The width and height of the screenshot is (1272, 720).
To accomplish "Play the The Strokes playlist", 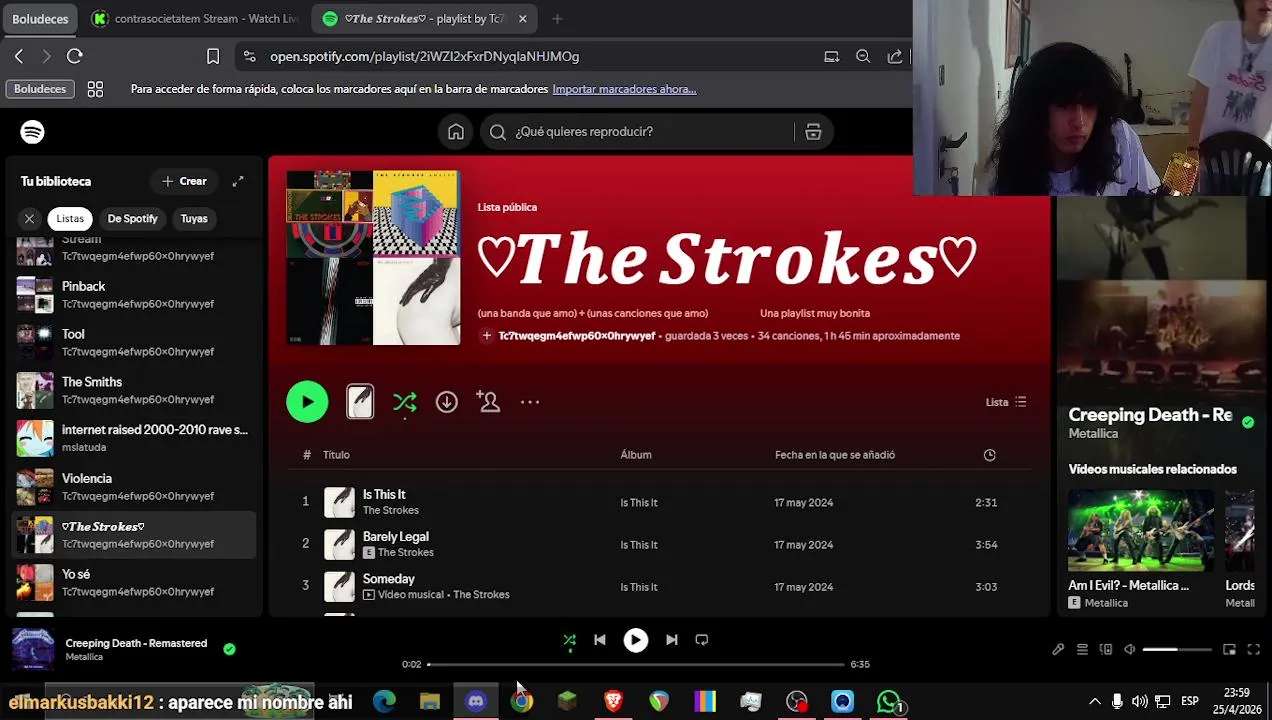I will coord(307,402).
